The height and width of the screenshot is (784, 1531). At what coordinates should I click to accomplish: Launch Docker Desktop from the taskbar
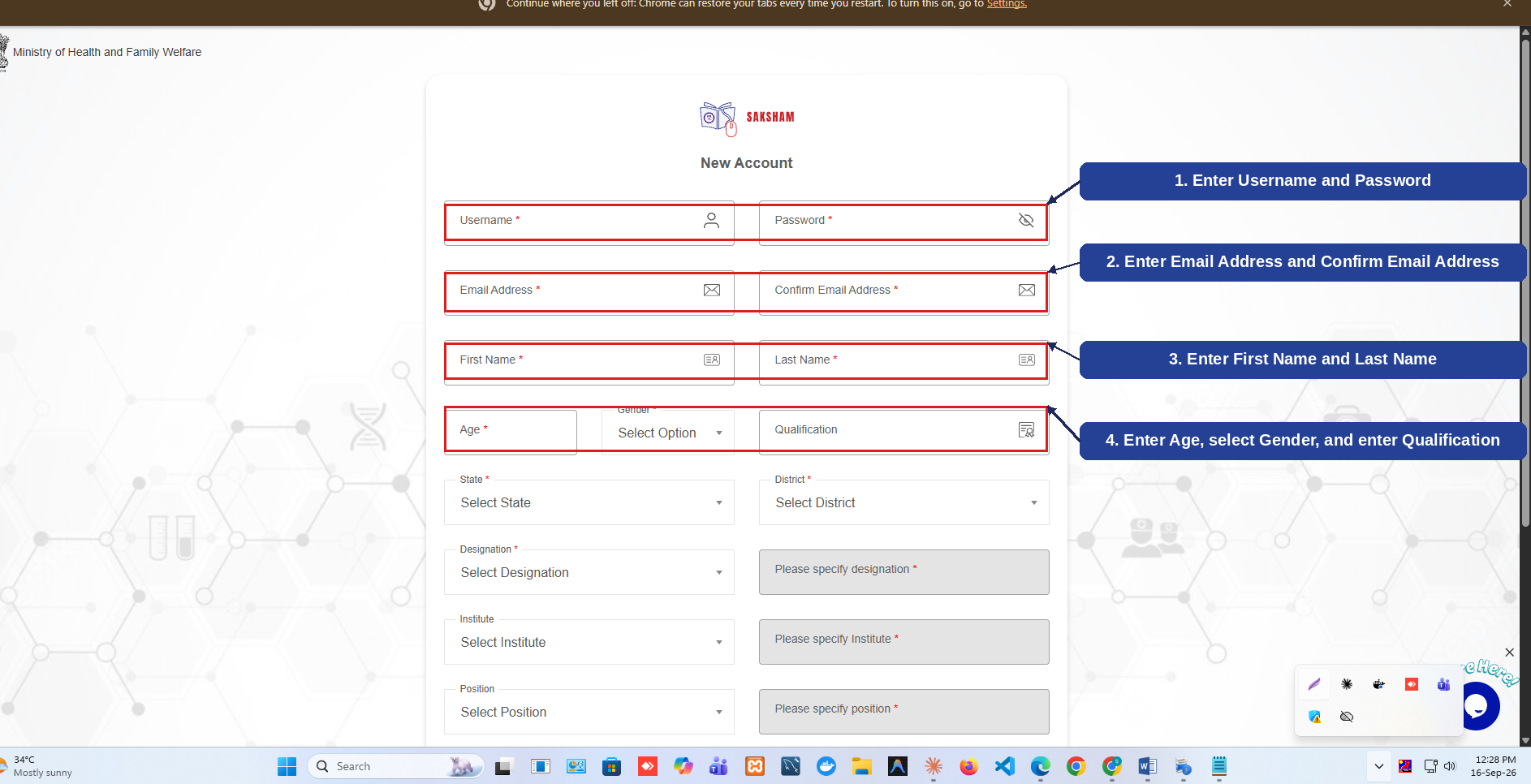click(826, 766)
